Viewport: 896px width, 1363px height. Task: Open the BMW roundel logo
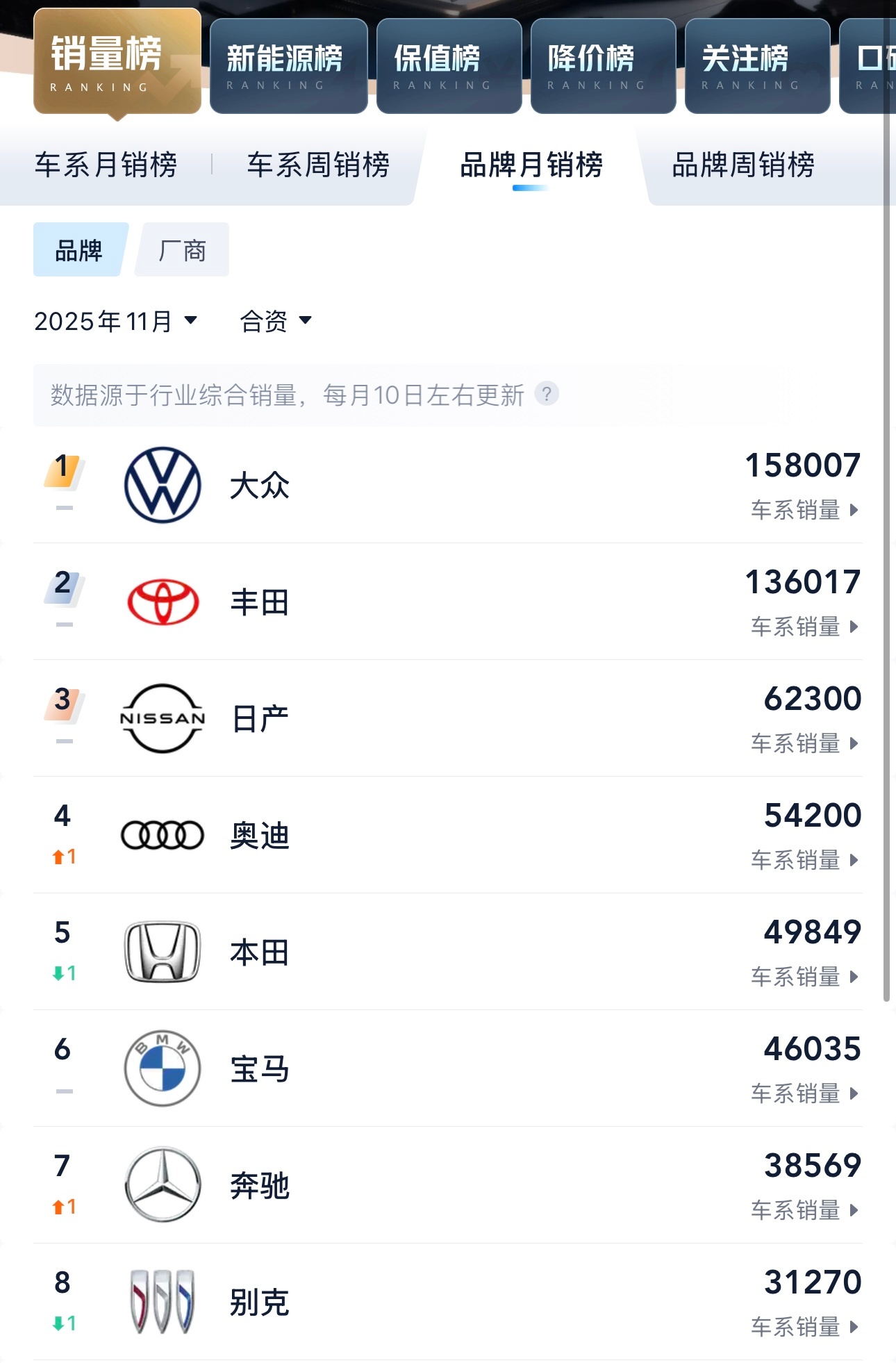(x=163, y=1068)
